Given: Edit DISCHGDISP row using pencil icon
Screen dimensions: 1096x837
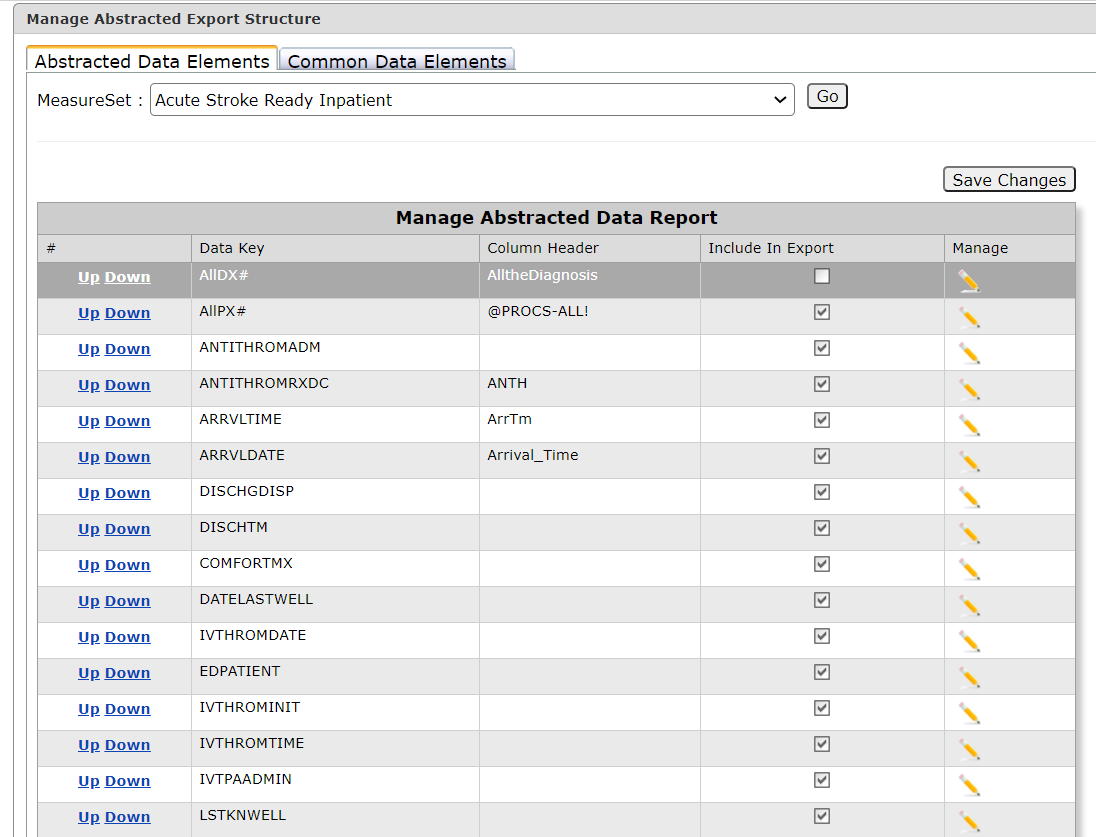Looking at the screenshot, I should (968, 497).
